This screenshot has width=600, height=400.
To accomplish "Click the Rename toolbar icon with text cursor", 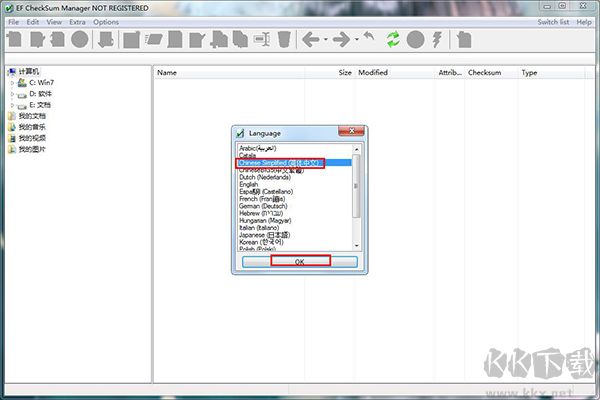I will [x=262, y=39].
